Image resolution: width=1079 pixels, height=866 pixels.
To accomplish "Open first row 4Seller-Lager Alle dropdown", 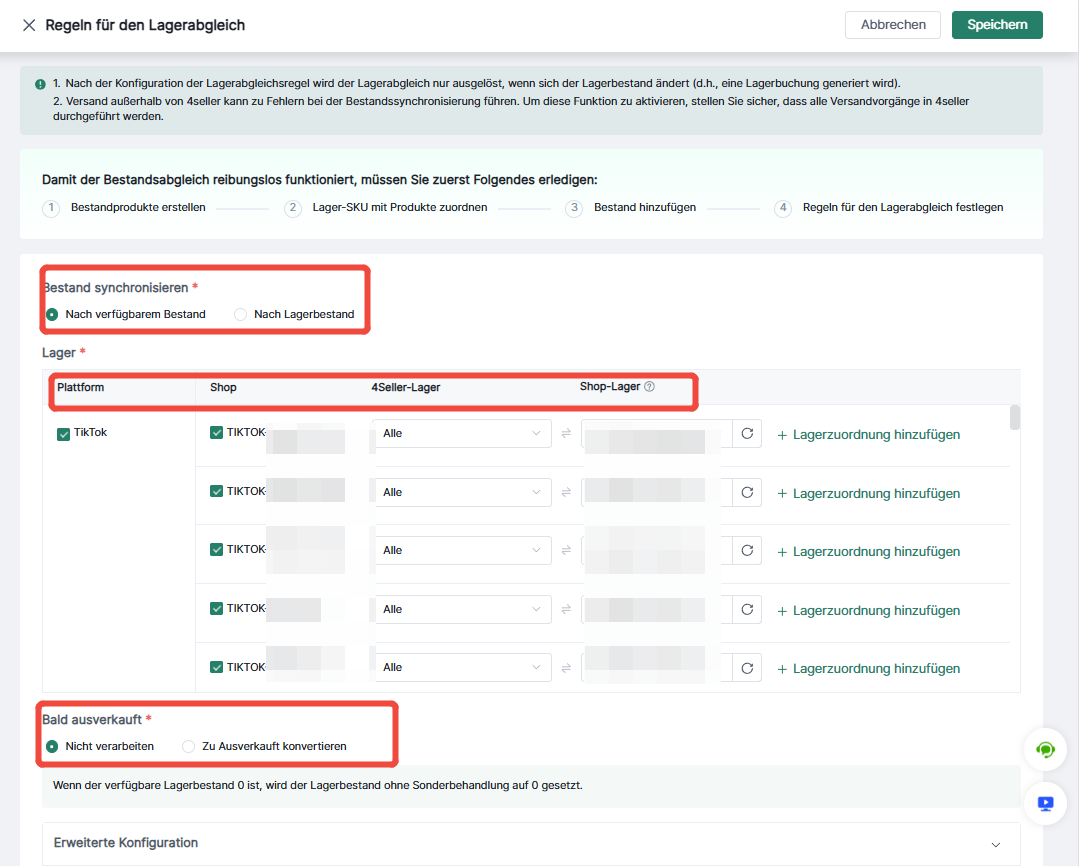I will 462,434.
